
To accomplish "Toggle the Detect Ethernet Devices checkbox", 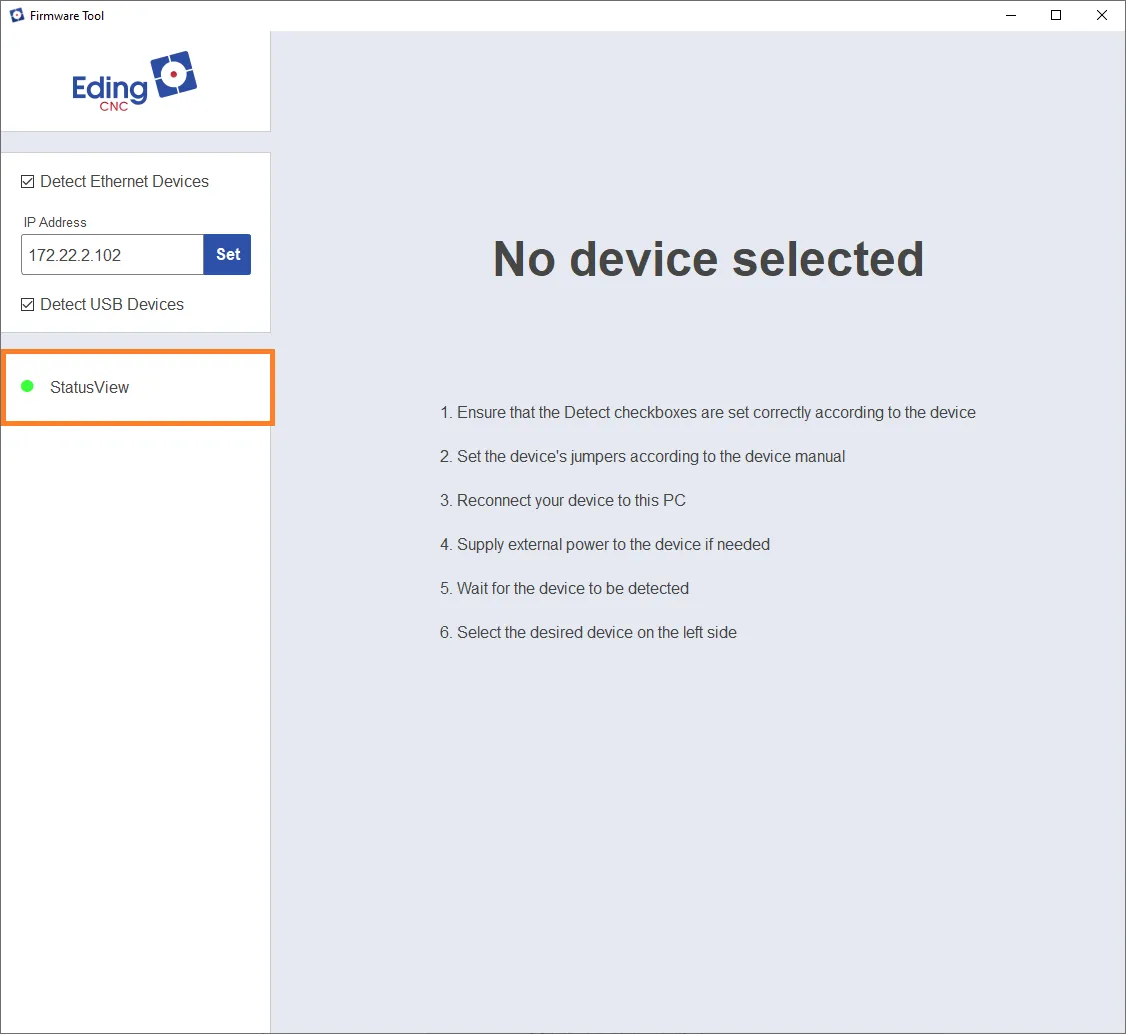I will (x=27, y=182).
